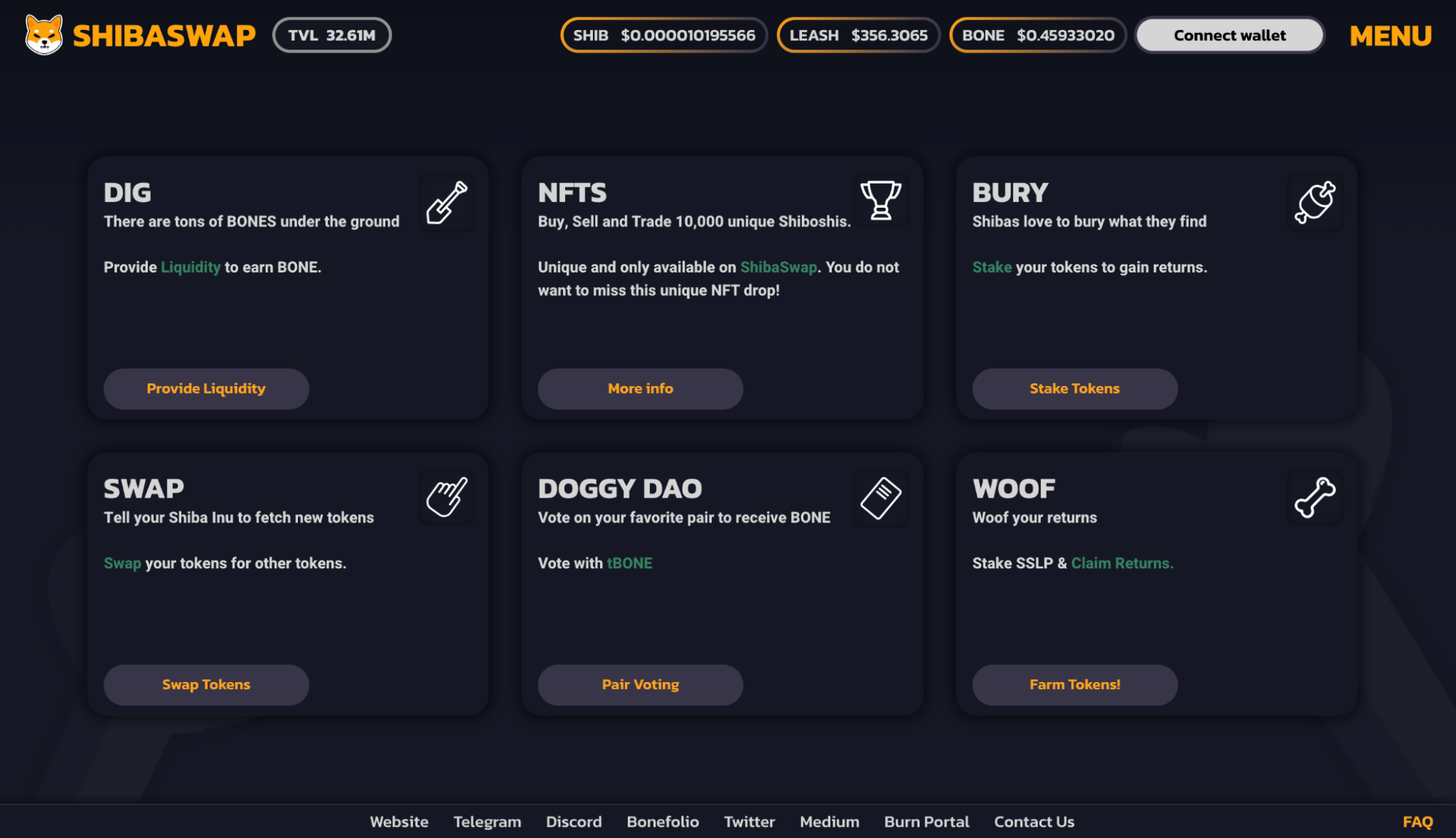Image resolution: width=1456 pixels, height=838 pixels.
Task: Open Pair Voting in DOGGY DAO
Action: 640,684
